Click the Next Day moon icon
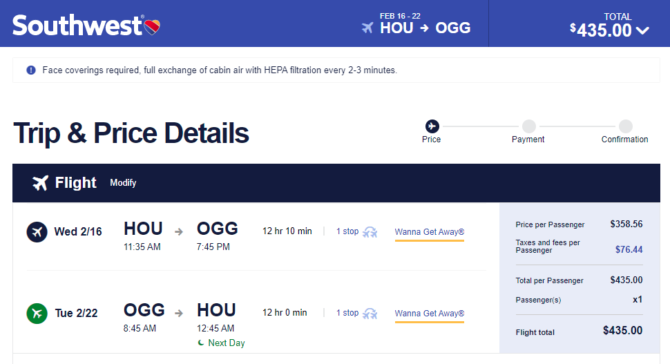 (x=200, y=343)
